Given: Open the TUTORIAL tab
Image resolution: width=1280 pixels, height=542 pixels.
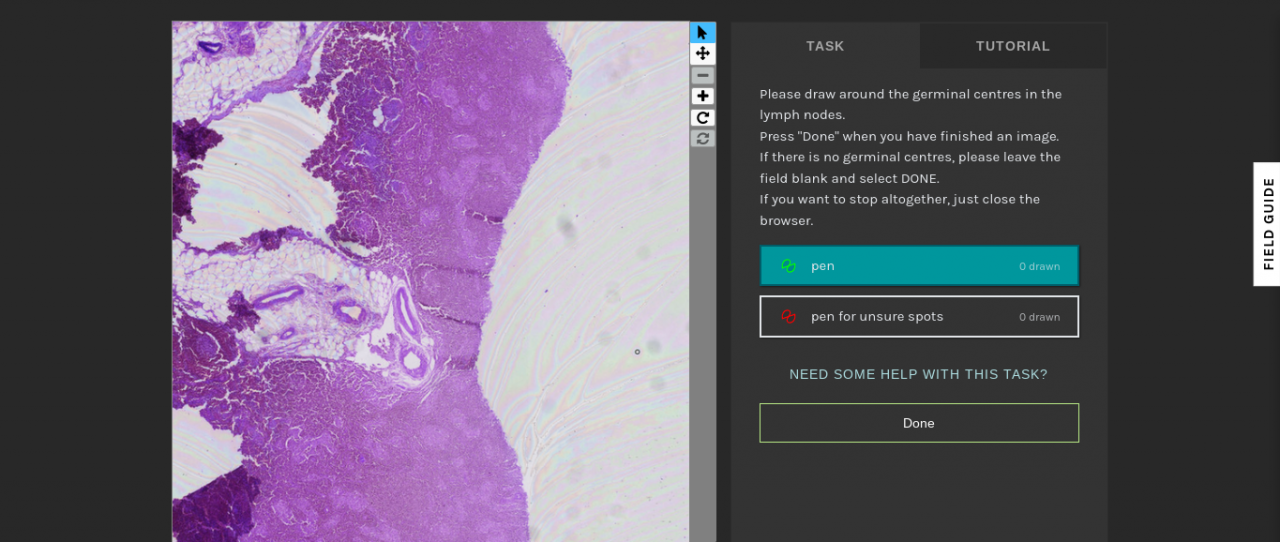Looking at the screenshot, I should coord(1013,46).
